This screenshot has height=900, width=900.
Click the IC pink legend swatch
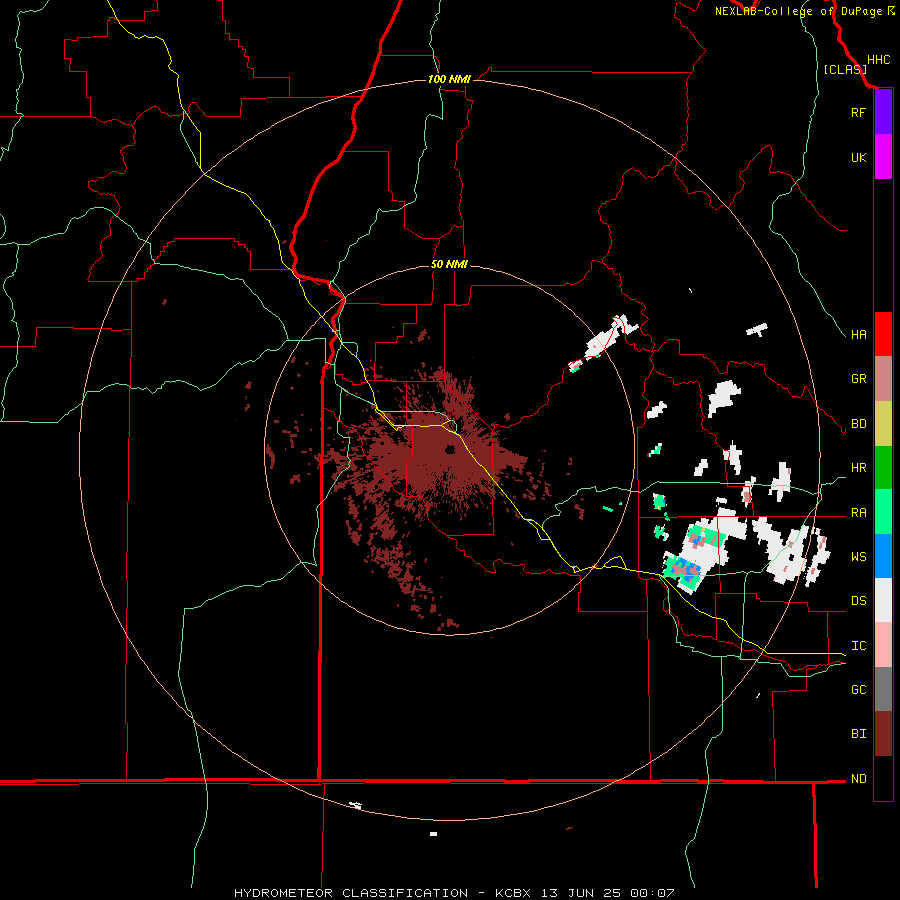[x=883, y=645]
